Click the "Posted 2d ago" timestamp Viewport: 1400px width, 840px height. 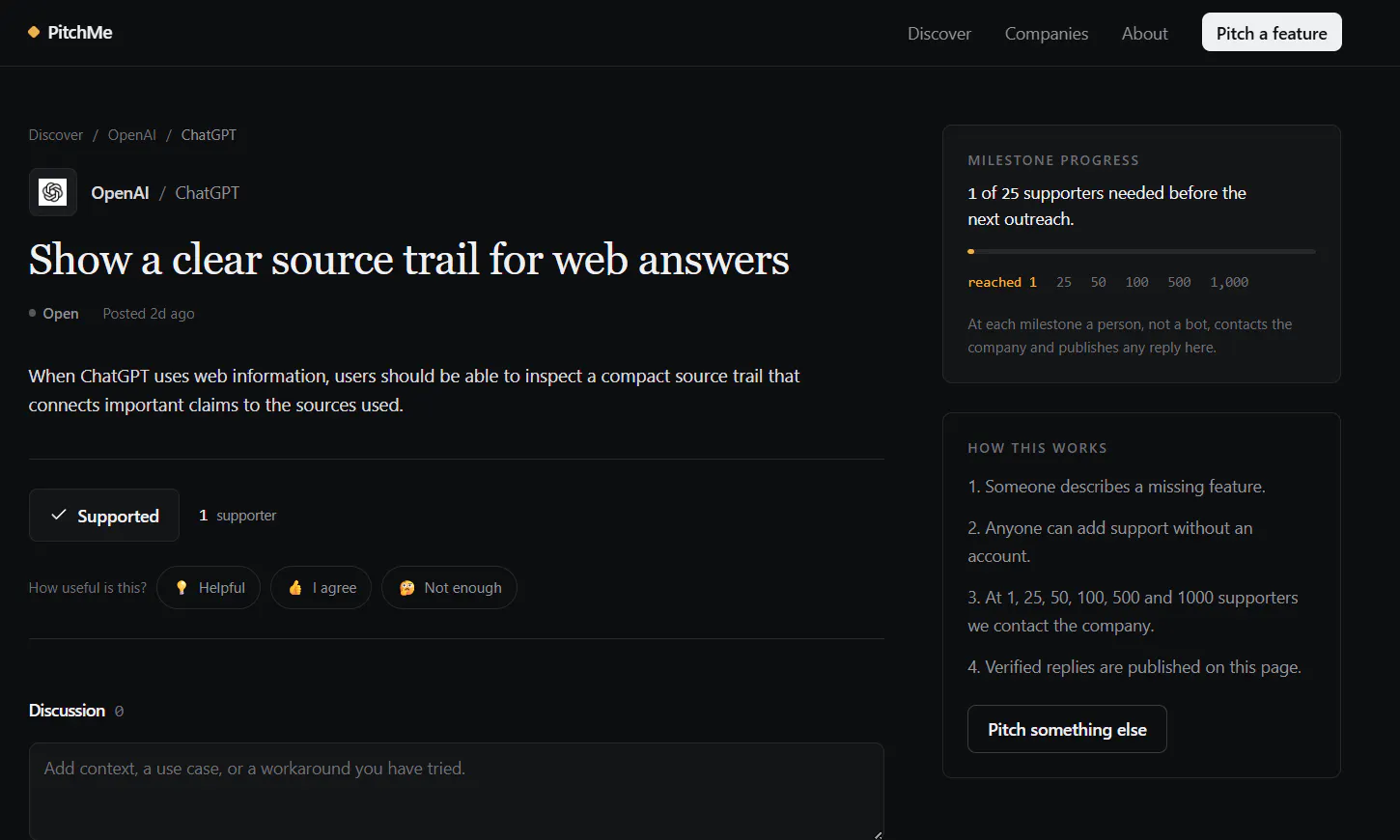(x=149, y=314)
